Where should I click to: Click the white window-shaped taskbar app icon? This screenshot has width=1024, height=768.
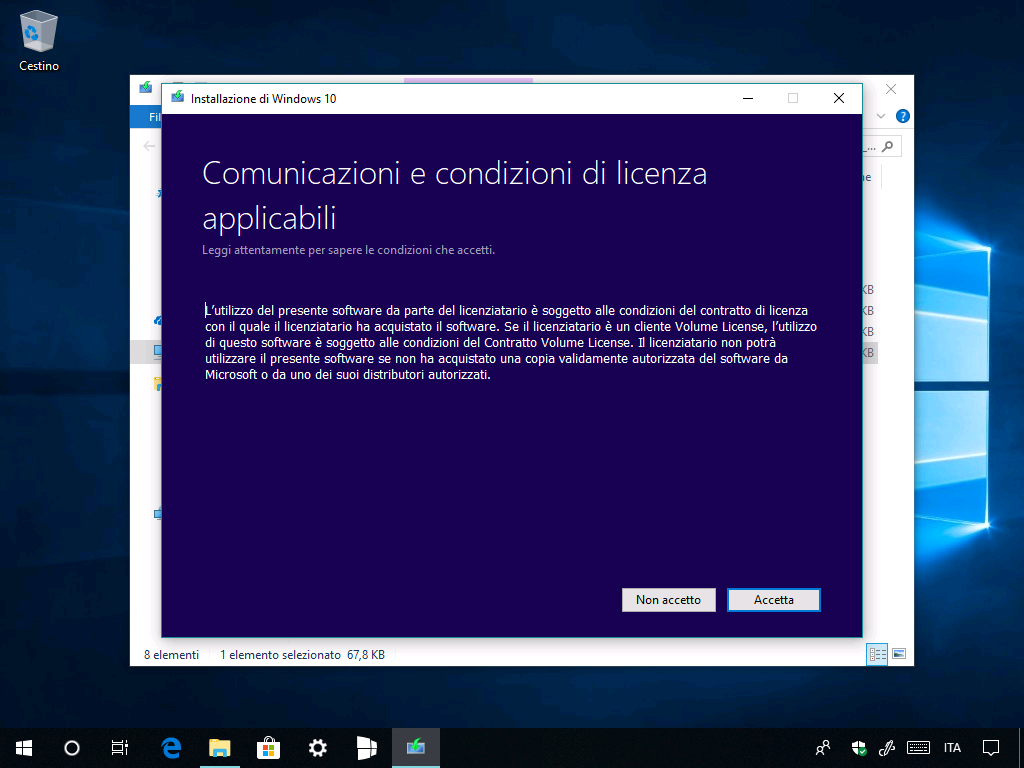tap(366, 748)
